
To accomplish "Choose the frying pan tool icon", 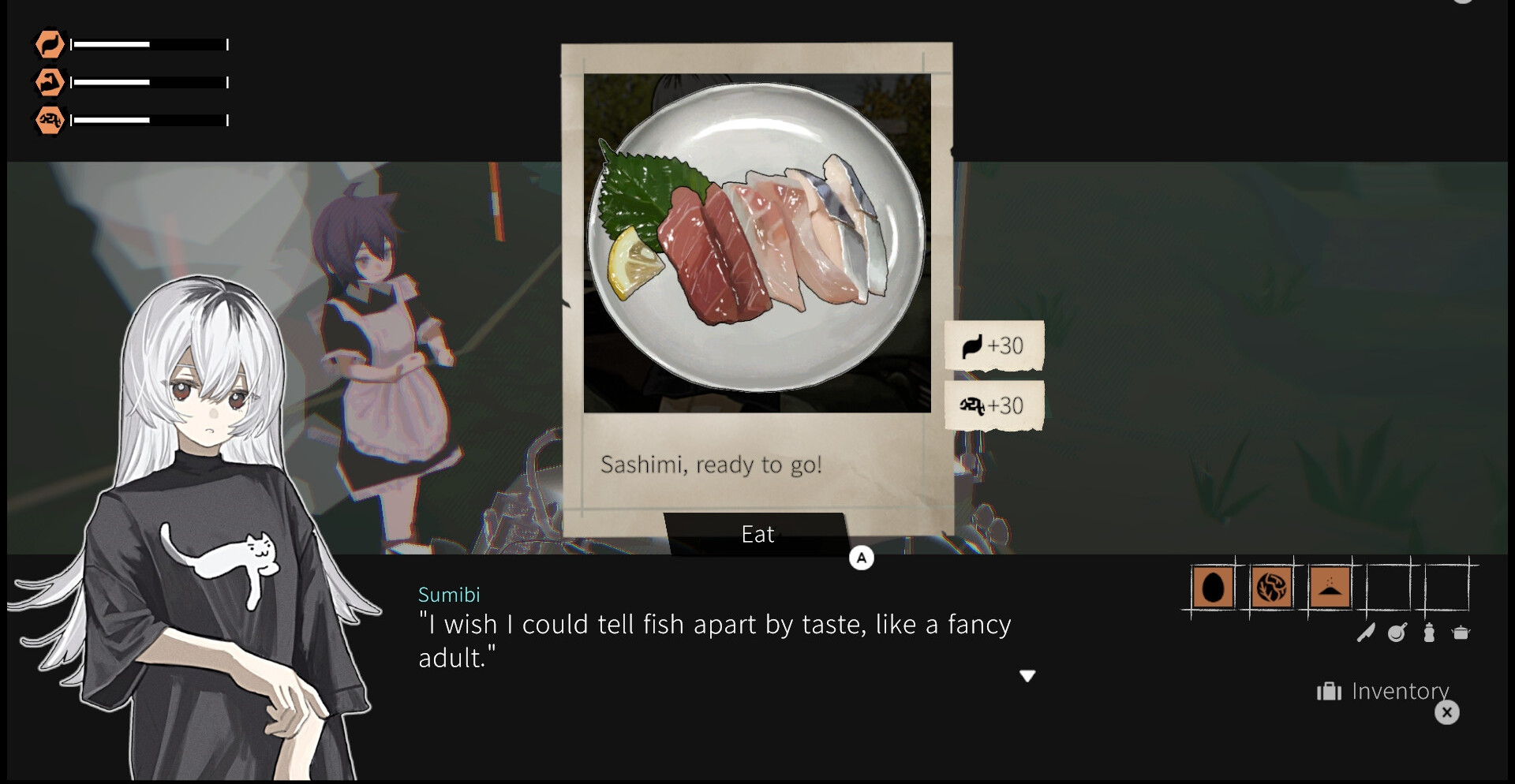I will [1397, 633].
